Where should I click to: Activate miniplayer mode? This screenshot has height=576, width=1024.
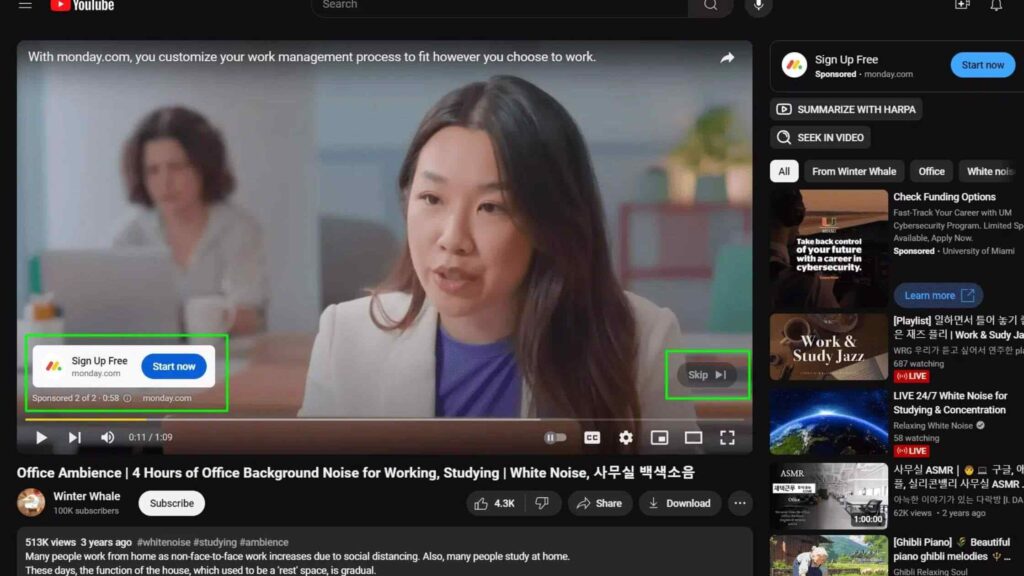click(x=659, y=437)
